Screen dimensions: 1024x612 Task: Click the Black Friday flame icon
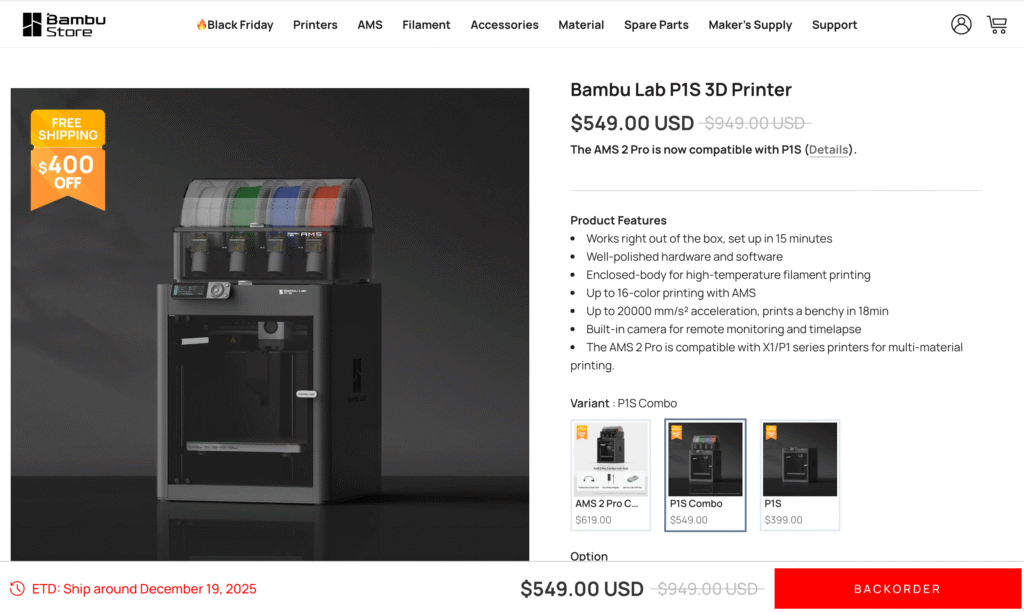tap(201, 25)
